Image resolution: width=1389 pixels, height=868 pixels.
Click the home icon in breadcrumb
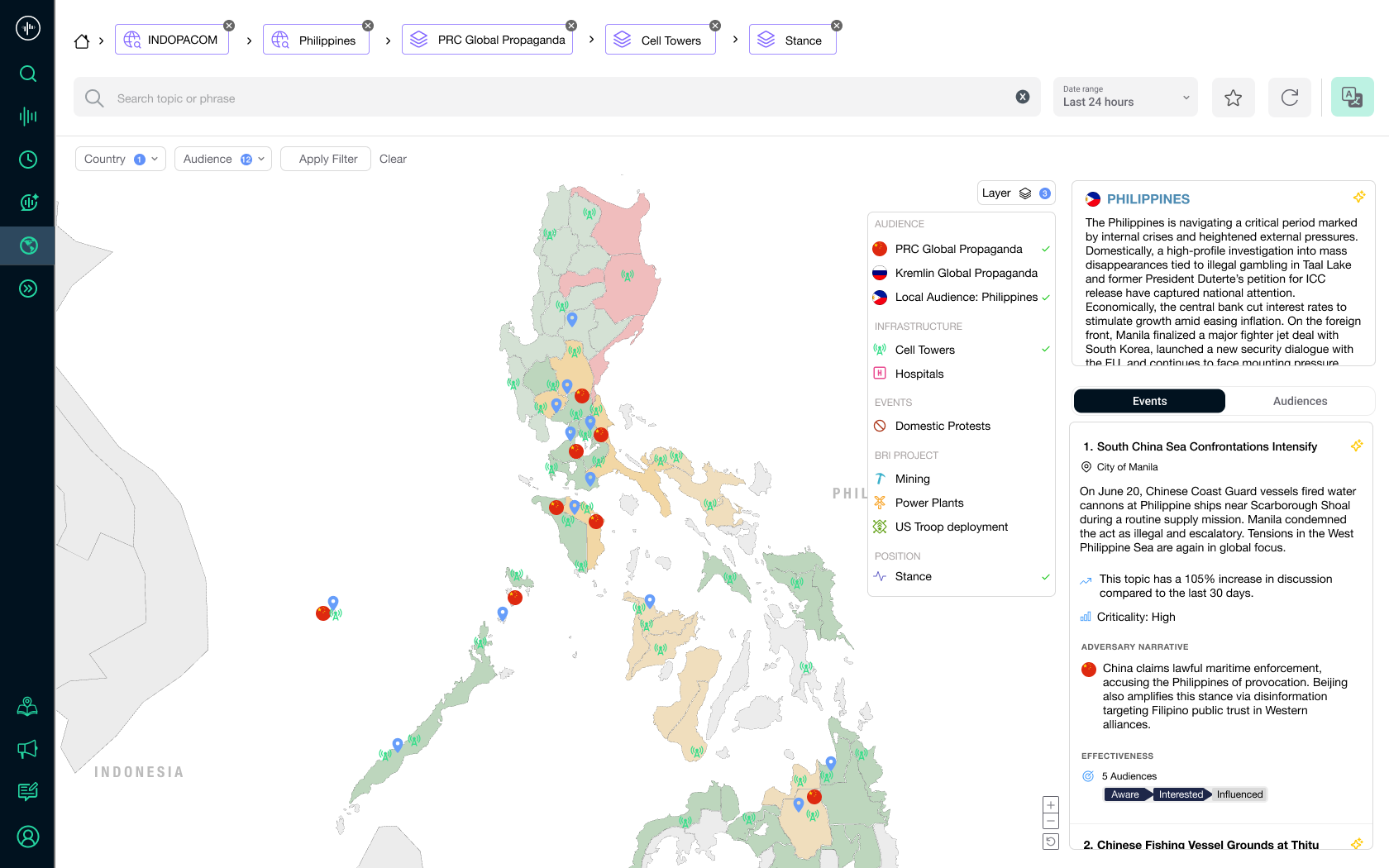tap(82, 41)
